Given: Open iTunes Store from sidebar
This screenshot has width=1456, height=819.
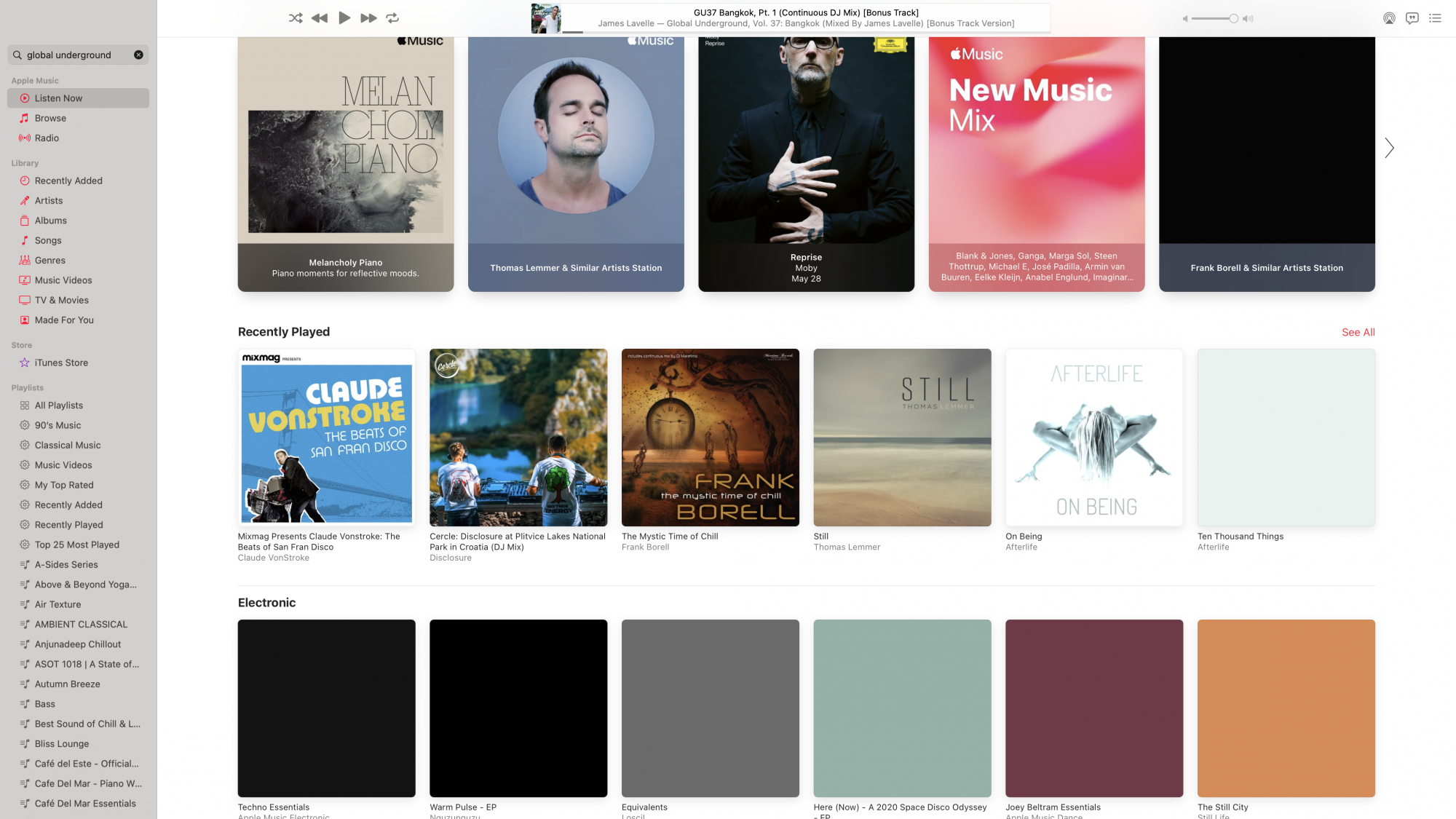Looking at the screenshot, I should [61, 363].
